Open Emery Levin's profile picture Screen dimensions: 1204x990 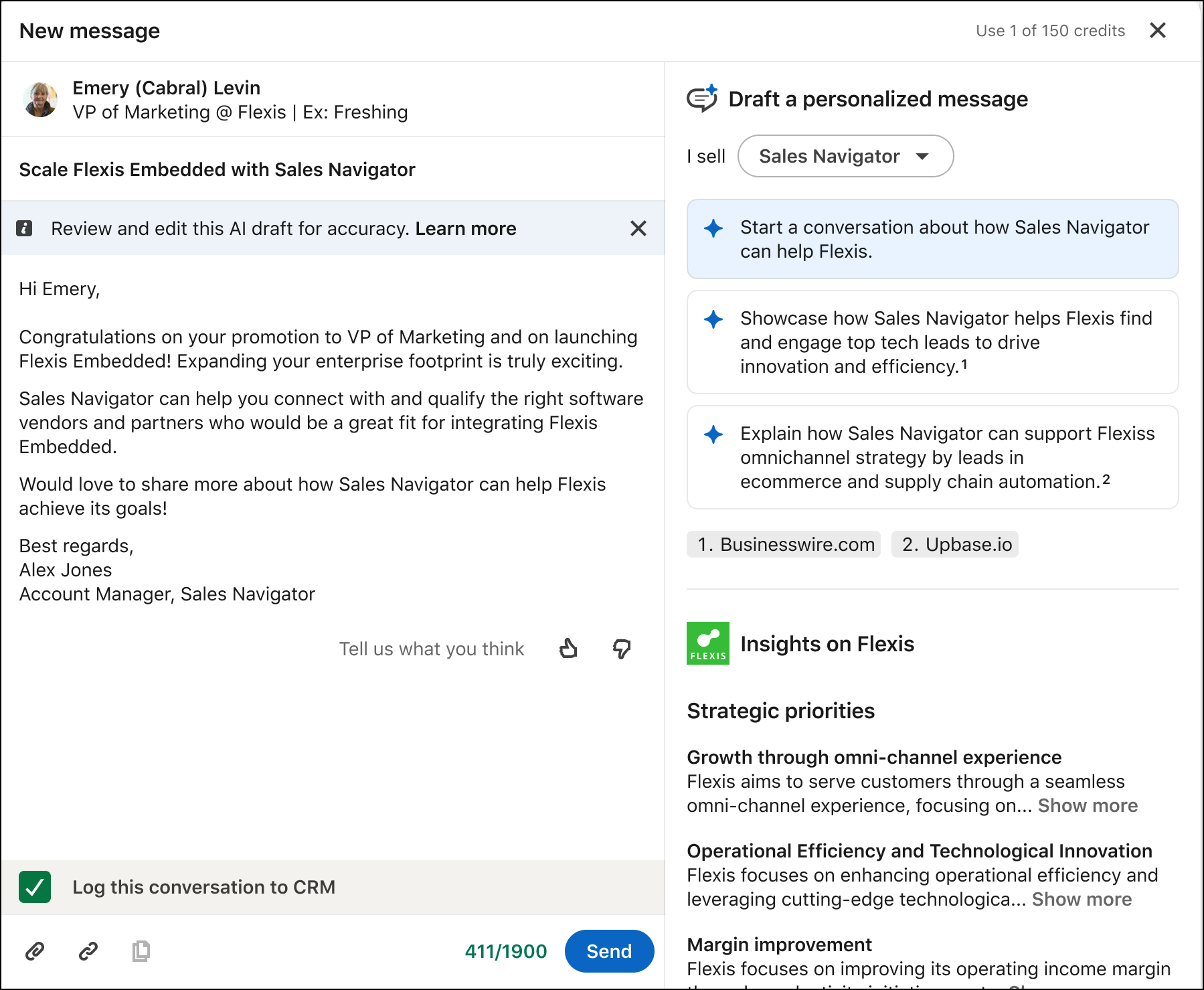click(40, 99)
